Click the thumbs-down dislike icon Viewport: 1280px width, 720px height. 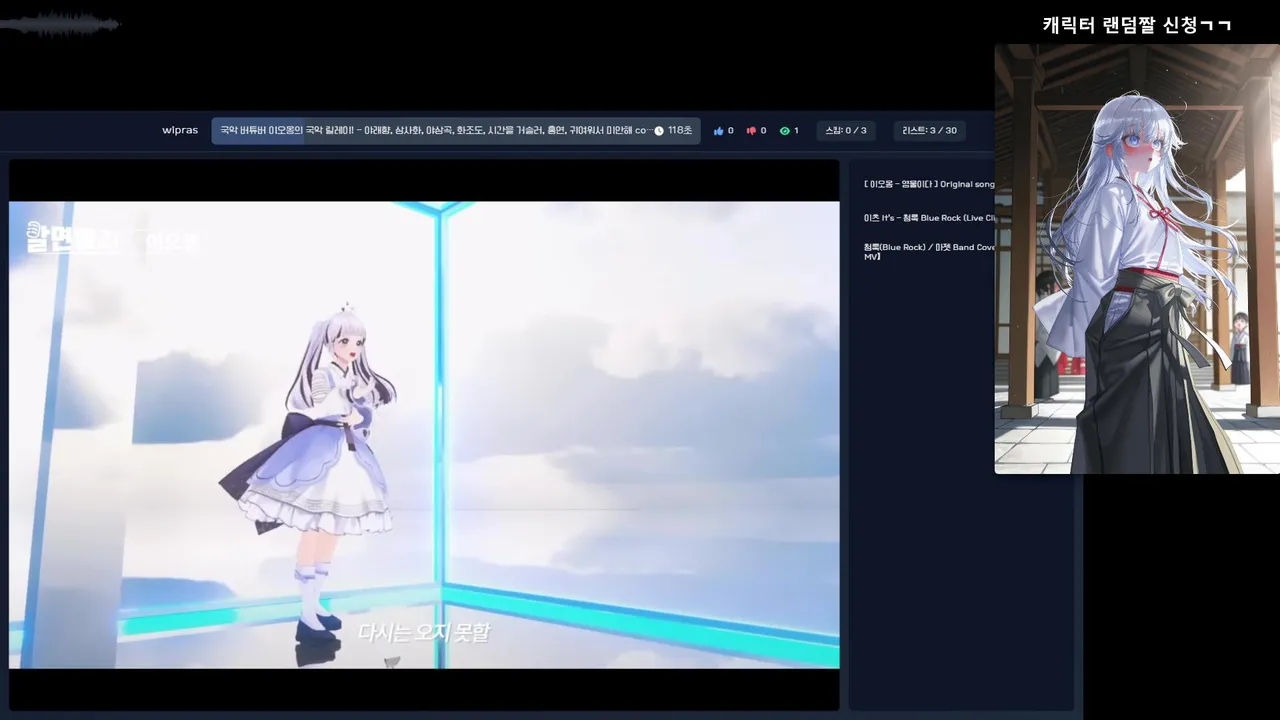751,131
